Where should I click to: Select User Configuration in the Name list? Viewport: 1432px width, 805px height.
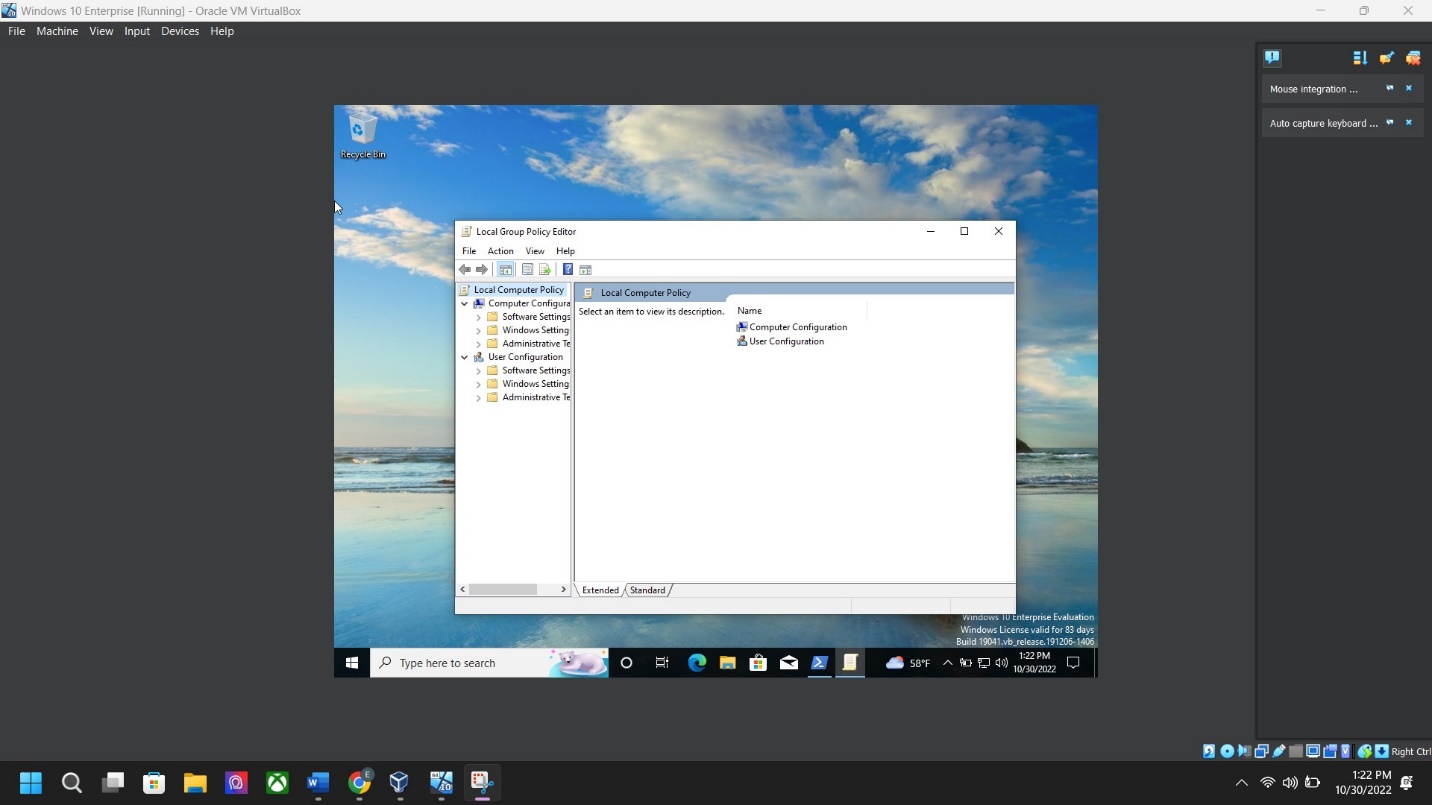coord(786,342)
